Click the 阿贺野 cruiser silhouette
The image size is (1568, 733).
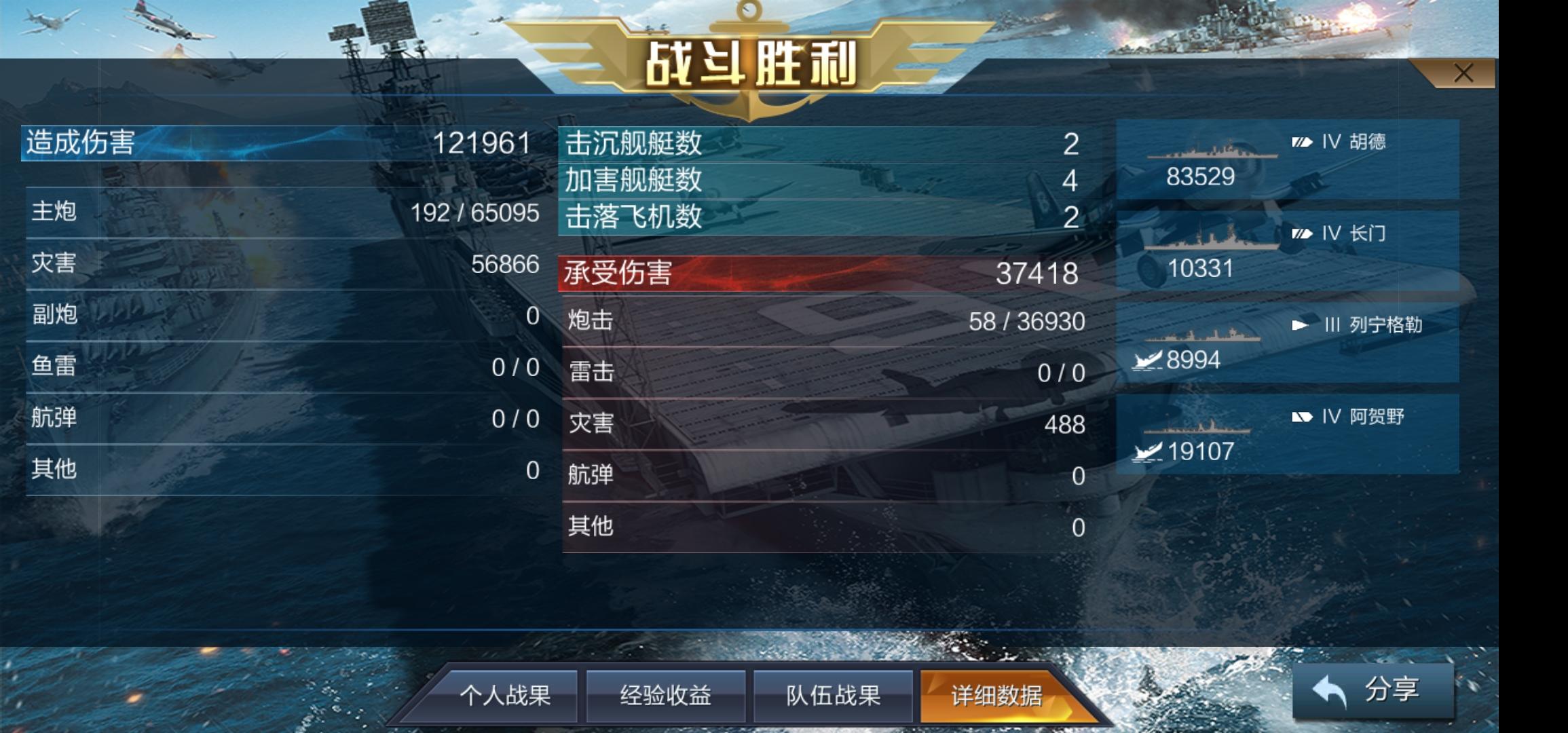click(1197, 427)
